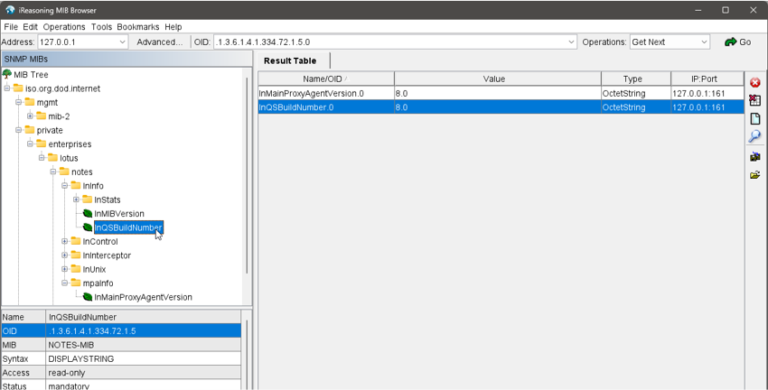Sort by Name/OID column header
Image resolution: width=768 pixels, height=390 pixels.
[326, 79]
